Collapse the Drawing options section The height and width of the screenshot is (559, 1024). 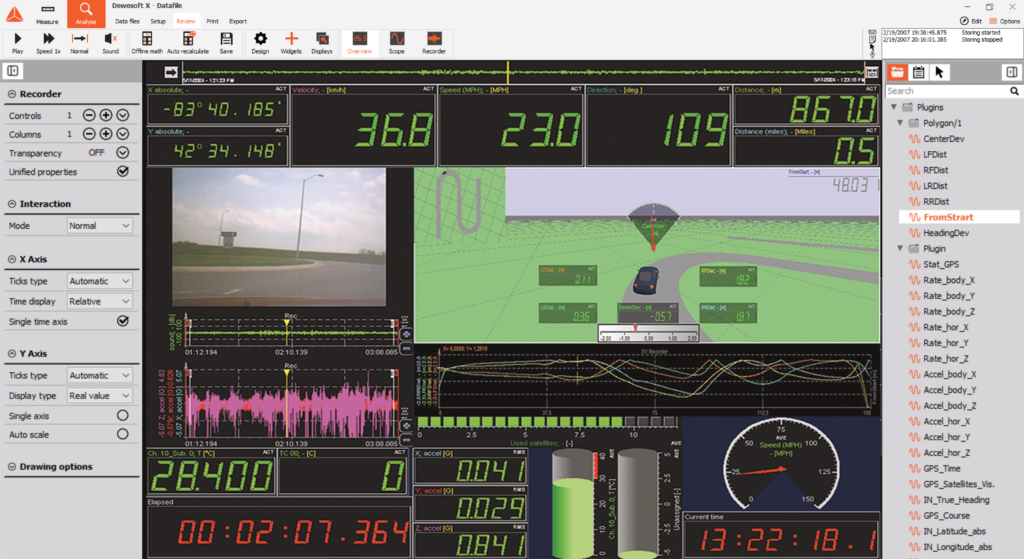click(x=11, y=466)
